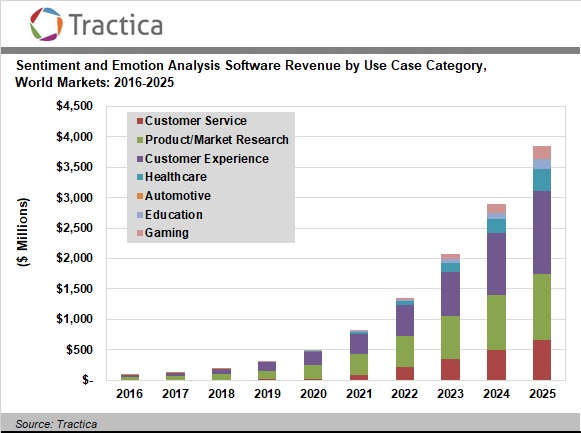Viewport: 581px width, 433px height.
Task: Click the 2025 Customer Experience purple bar segment
Action: (542, 233)
